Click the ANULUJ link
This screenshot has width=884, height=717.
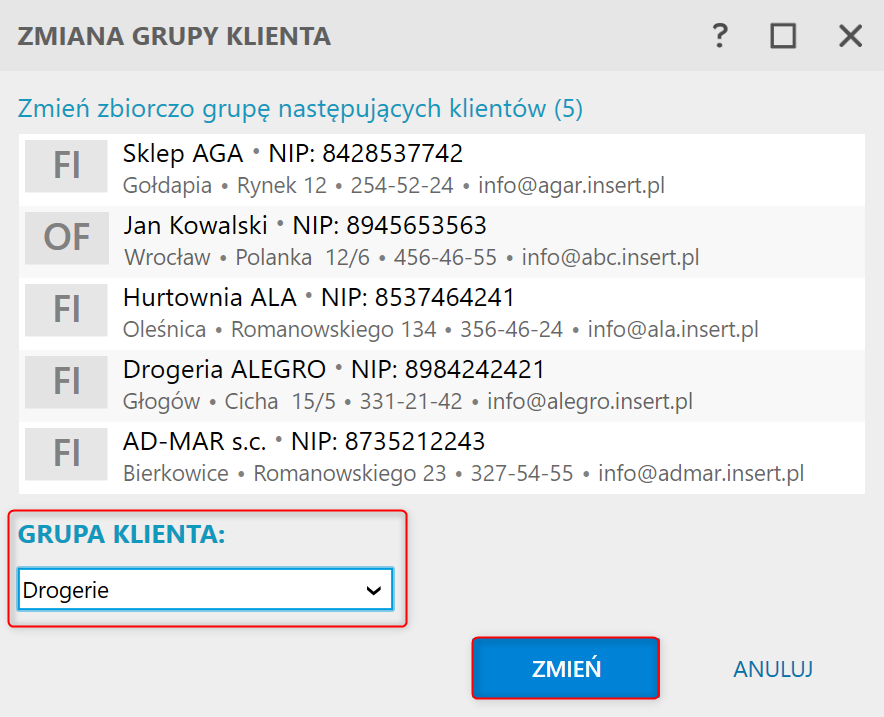[773, 669]
